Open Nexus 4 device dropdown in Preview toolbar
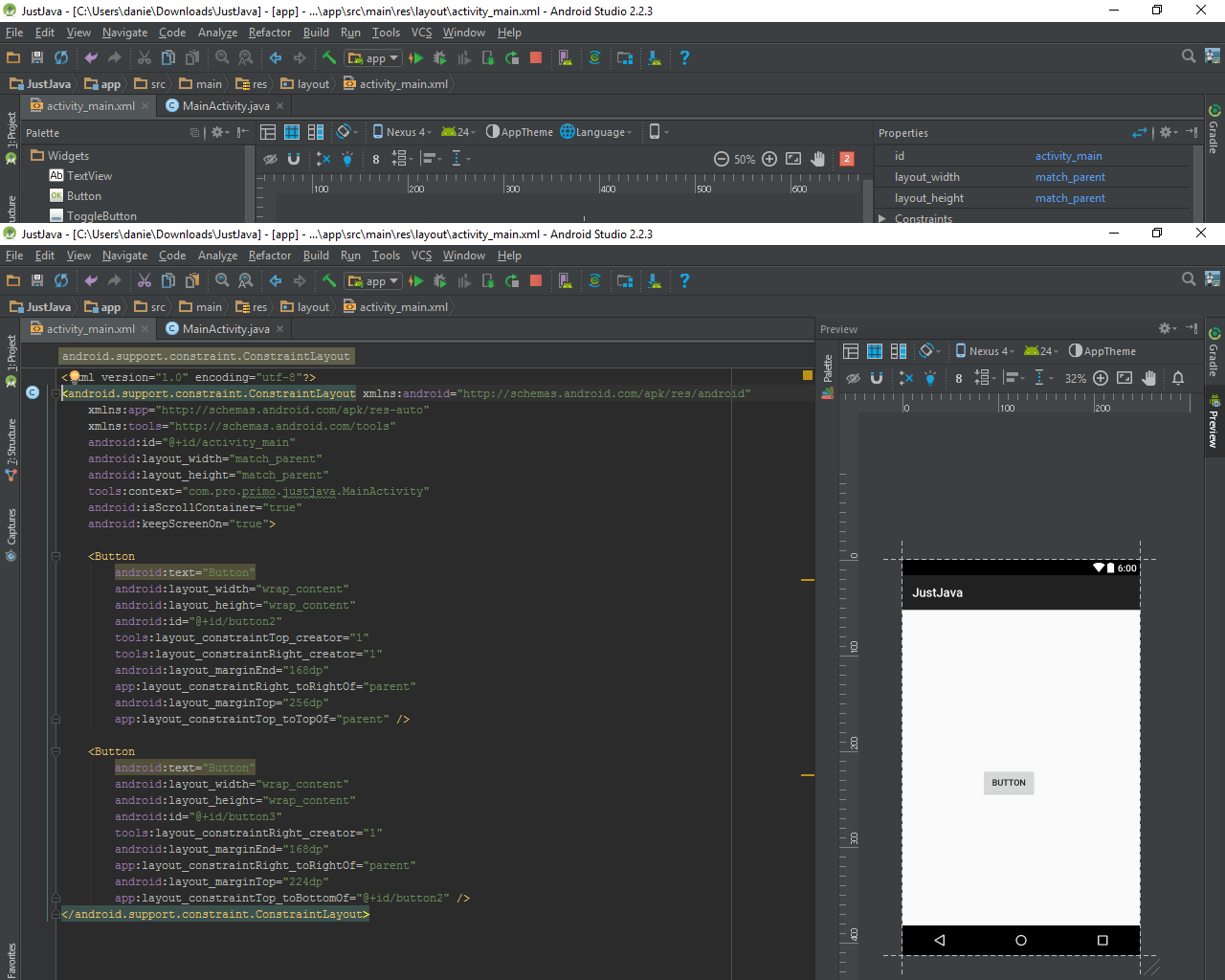This screenshot has width=1225, height=980. point(985,351)
